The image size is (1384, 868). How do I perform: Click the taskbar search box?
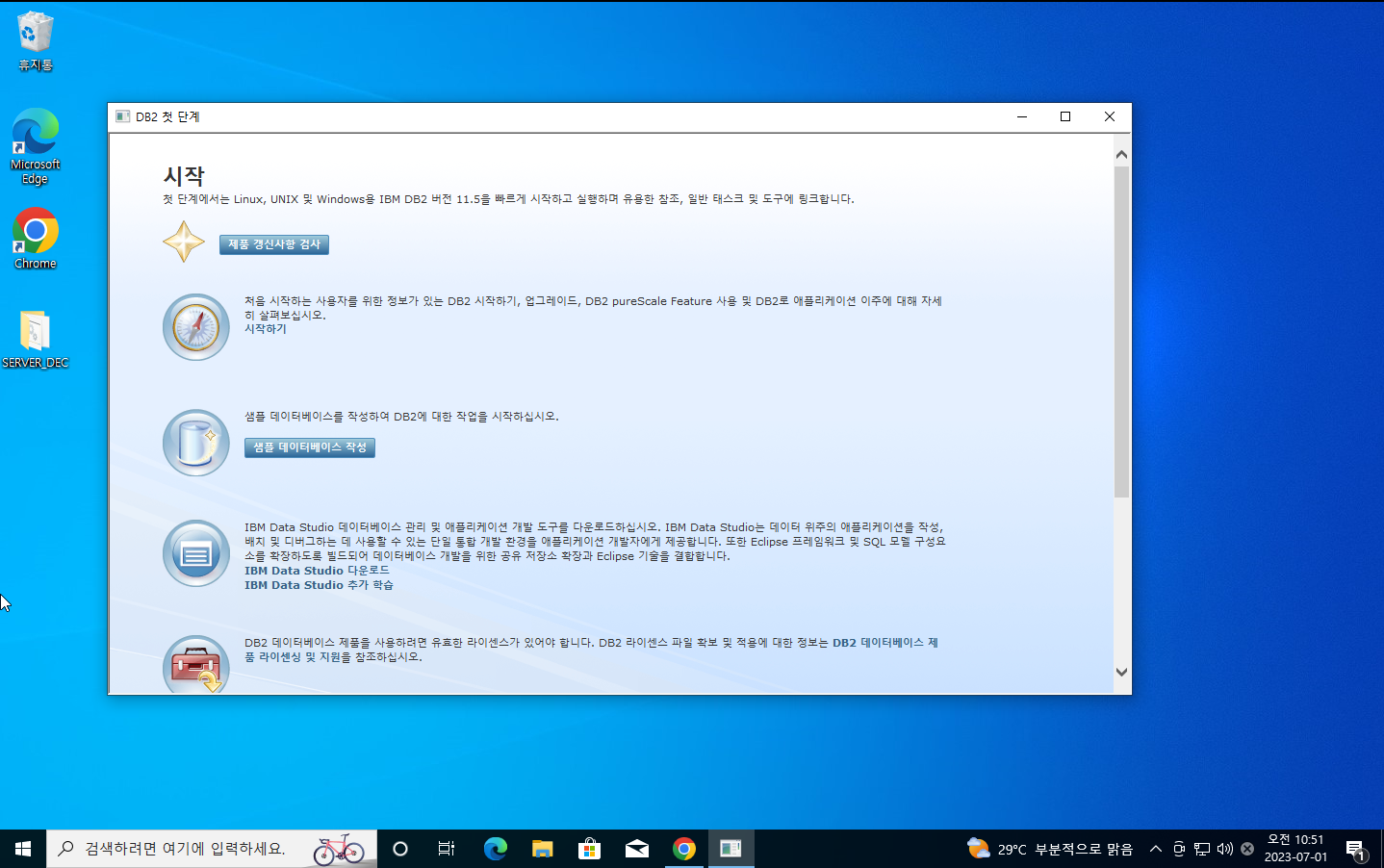click(x=212, y=849)
